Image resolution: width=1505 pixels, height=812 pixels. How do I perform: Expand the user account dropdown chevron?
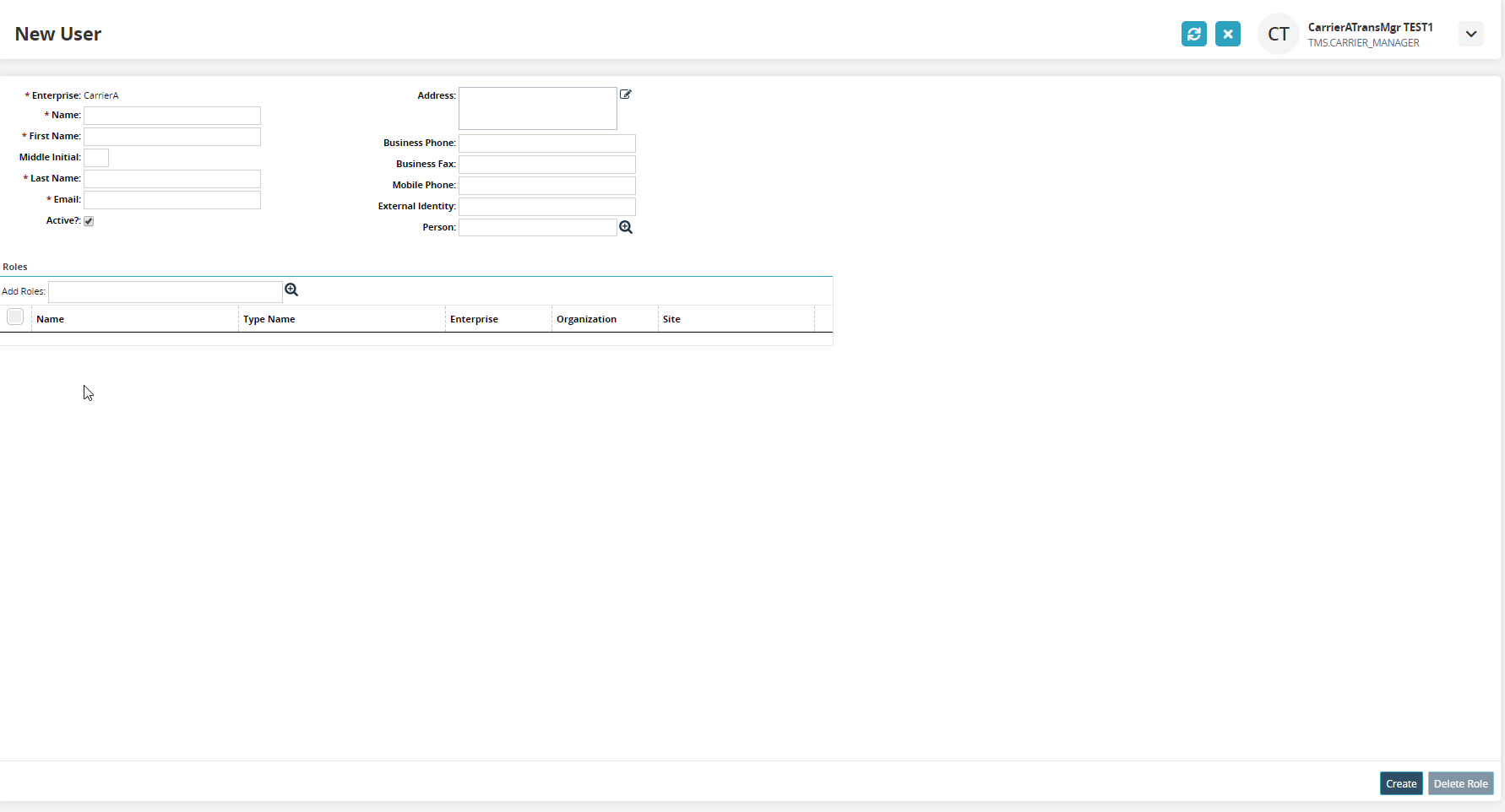point(1470,34)
